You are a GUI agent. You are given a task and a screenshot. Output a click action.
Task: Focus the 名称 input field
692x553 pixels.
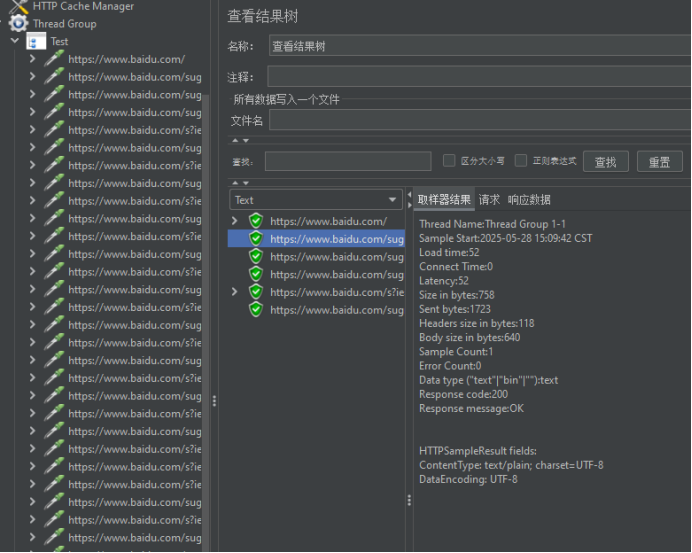[x=480, y=45]
